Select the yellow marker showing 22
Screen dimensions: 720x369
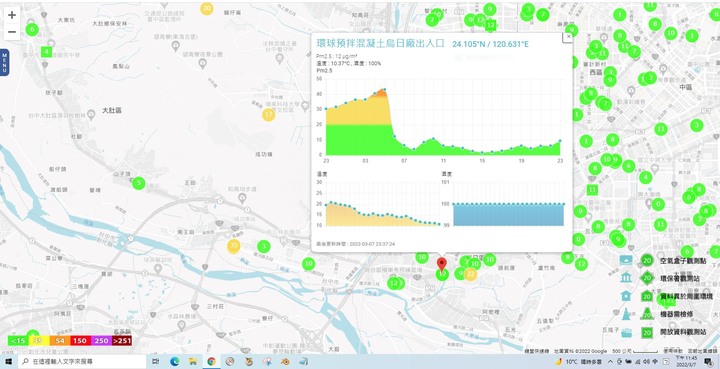coord(470,274)
